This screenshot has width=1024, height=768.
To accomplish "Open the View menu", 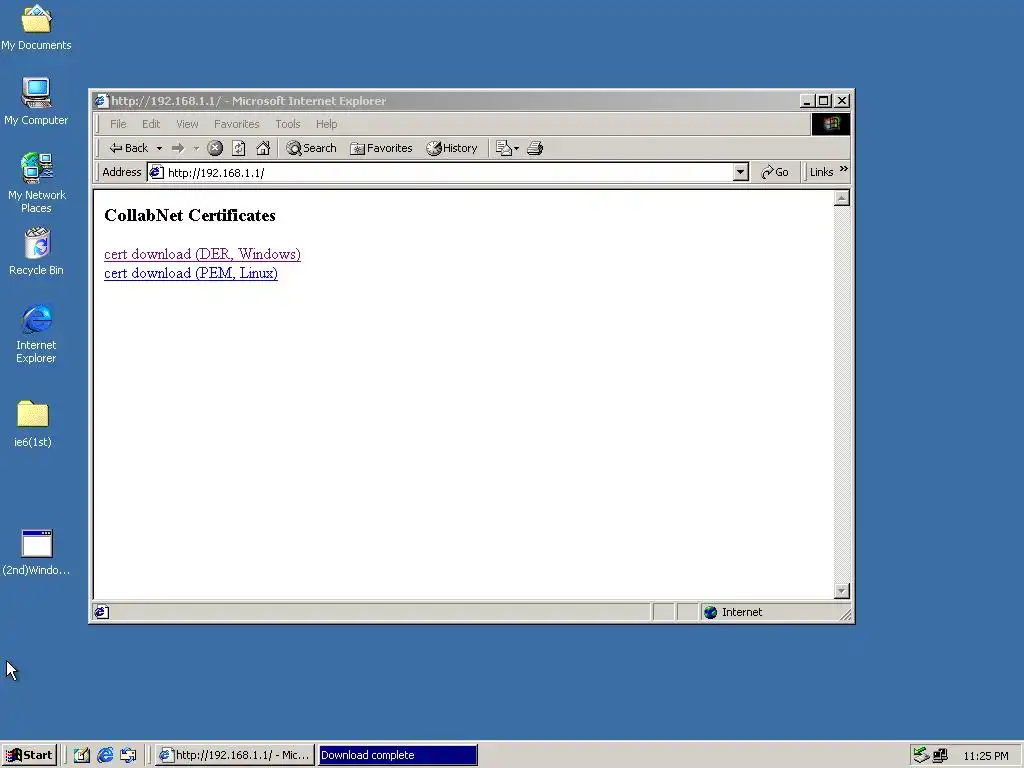I will coord(187,124).
